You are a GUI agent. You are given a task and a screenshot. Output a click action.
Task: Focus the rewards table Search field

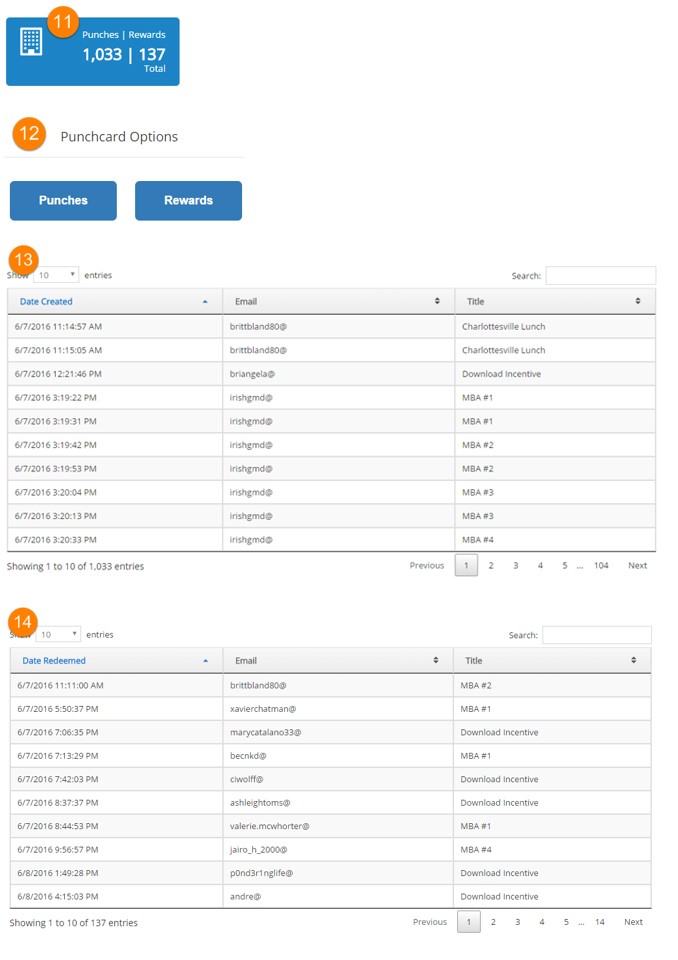pyautogui.click(x=597, y=635)
